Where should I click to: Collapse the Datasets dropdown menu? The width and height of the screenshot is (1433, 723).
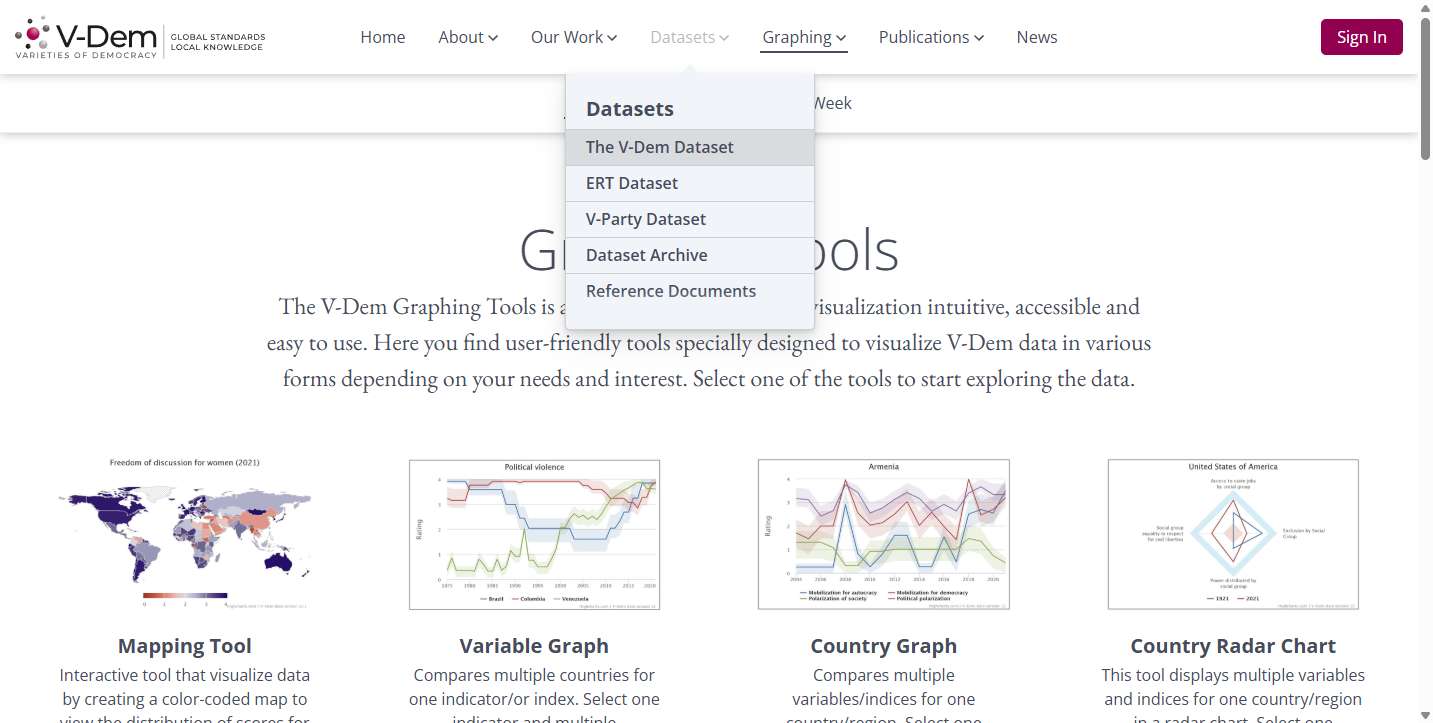689,37
